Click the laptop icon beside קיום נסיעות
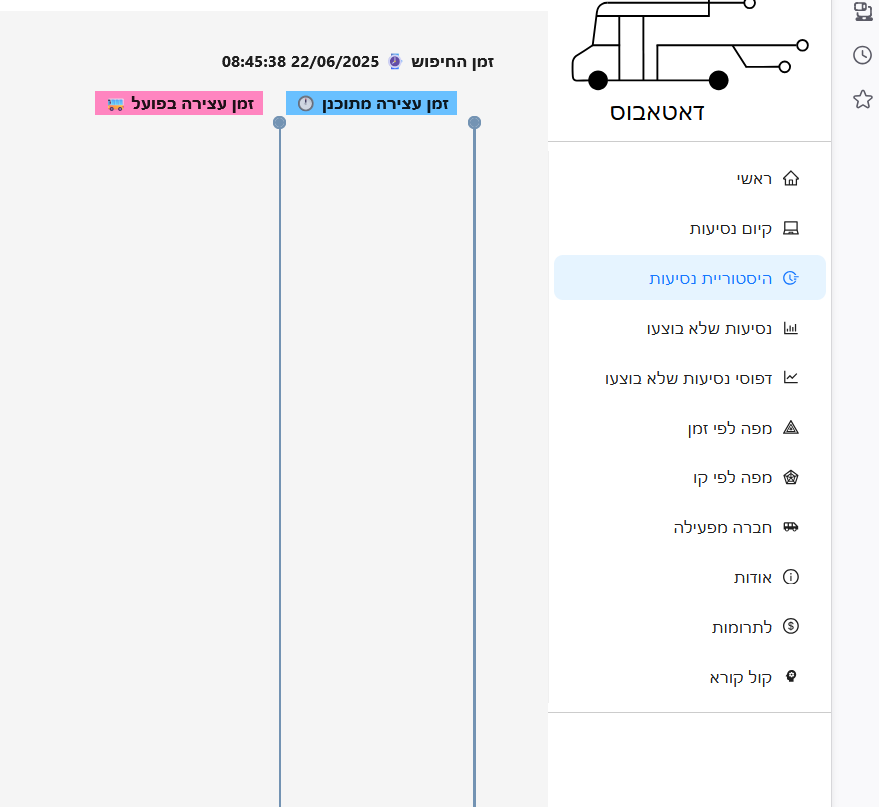Screen dimensions: 879x807 (x=790, y=229)
